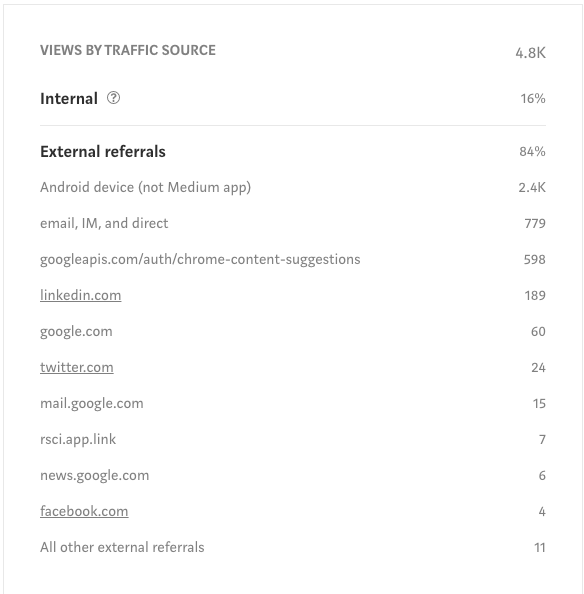
Task: Click the 189 linkedin views count
Action: pos(535,295)
